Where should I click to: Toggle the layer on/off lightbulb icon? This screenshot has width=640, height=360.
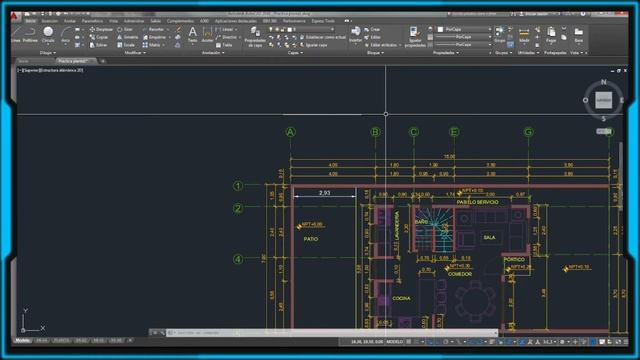[270, 29]
